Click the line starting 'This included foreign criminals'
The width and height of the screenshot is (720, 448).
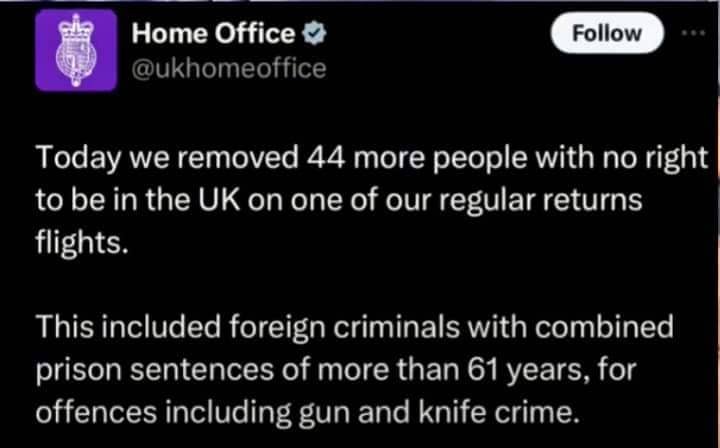[356, 328]
